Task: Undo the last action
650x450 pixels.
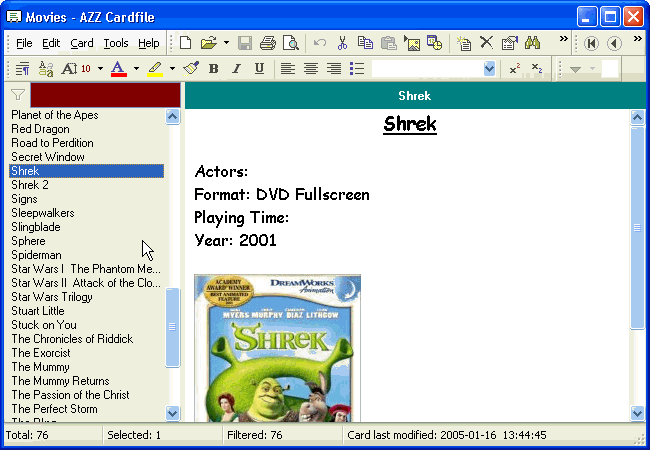Action: (x=320, y=43)
